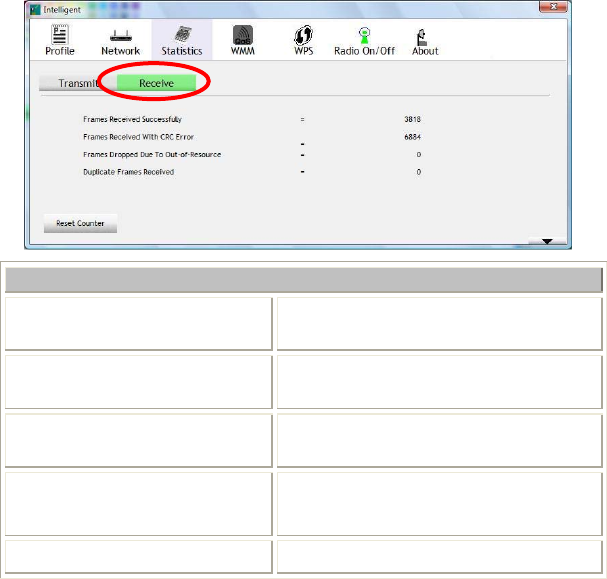Select 'Duplicate Frames Received' label
Image resolution: width=607 pixels, height=579 pixels.
pos(129,172)
